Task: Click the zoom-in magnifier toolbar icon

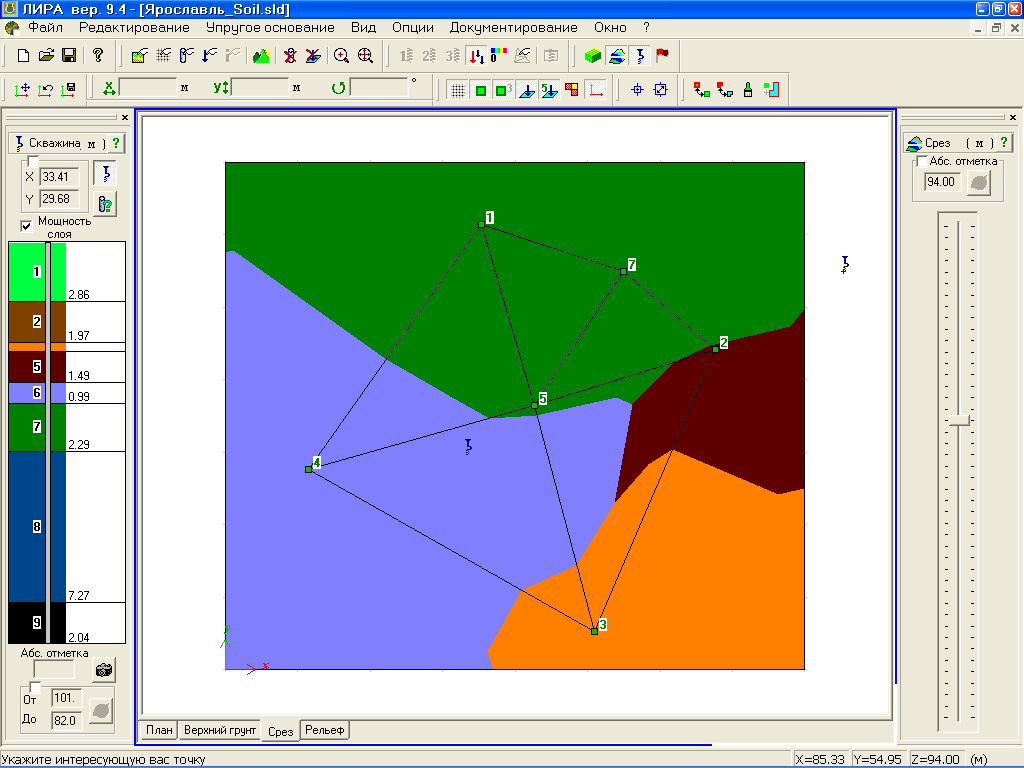Action: pos(342,56)
